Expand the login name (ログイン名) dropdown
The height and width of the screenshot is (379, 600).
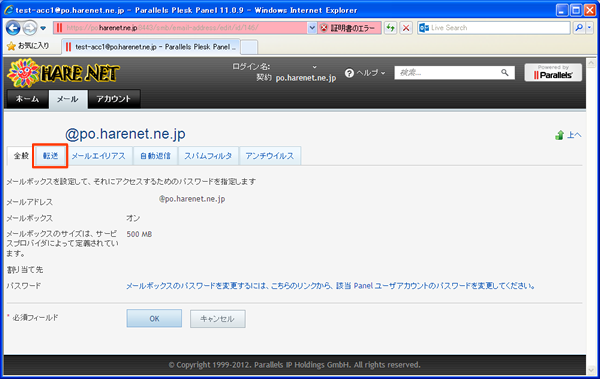[315, 67]
